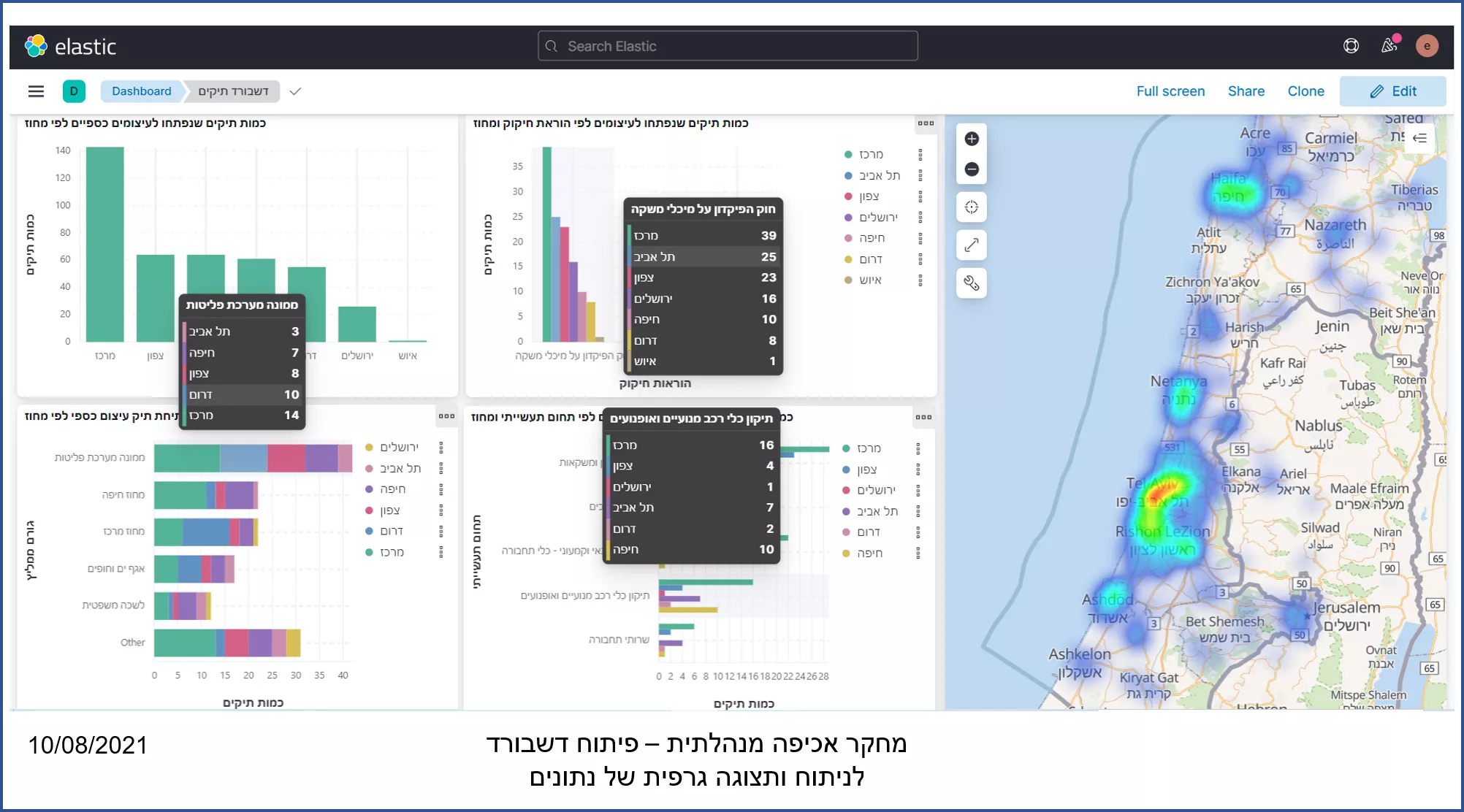Open legend options for צפון, top chart
1464x812 pixels.
coord(920,196)
